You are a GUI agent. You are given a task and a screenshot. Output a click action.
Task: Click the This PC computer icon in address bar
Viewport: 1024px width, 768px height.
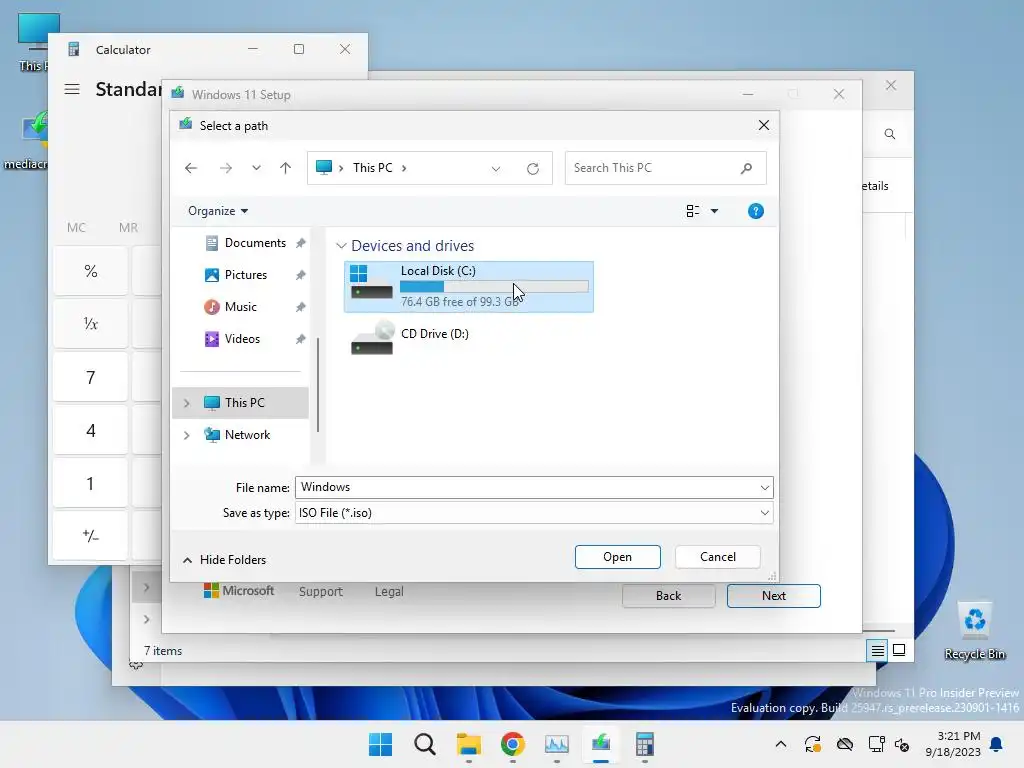click(x=324, y=168)
